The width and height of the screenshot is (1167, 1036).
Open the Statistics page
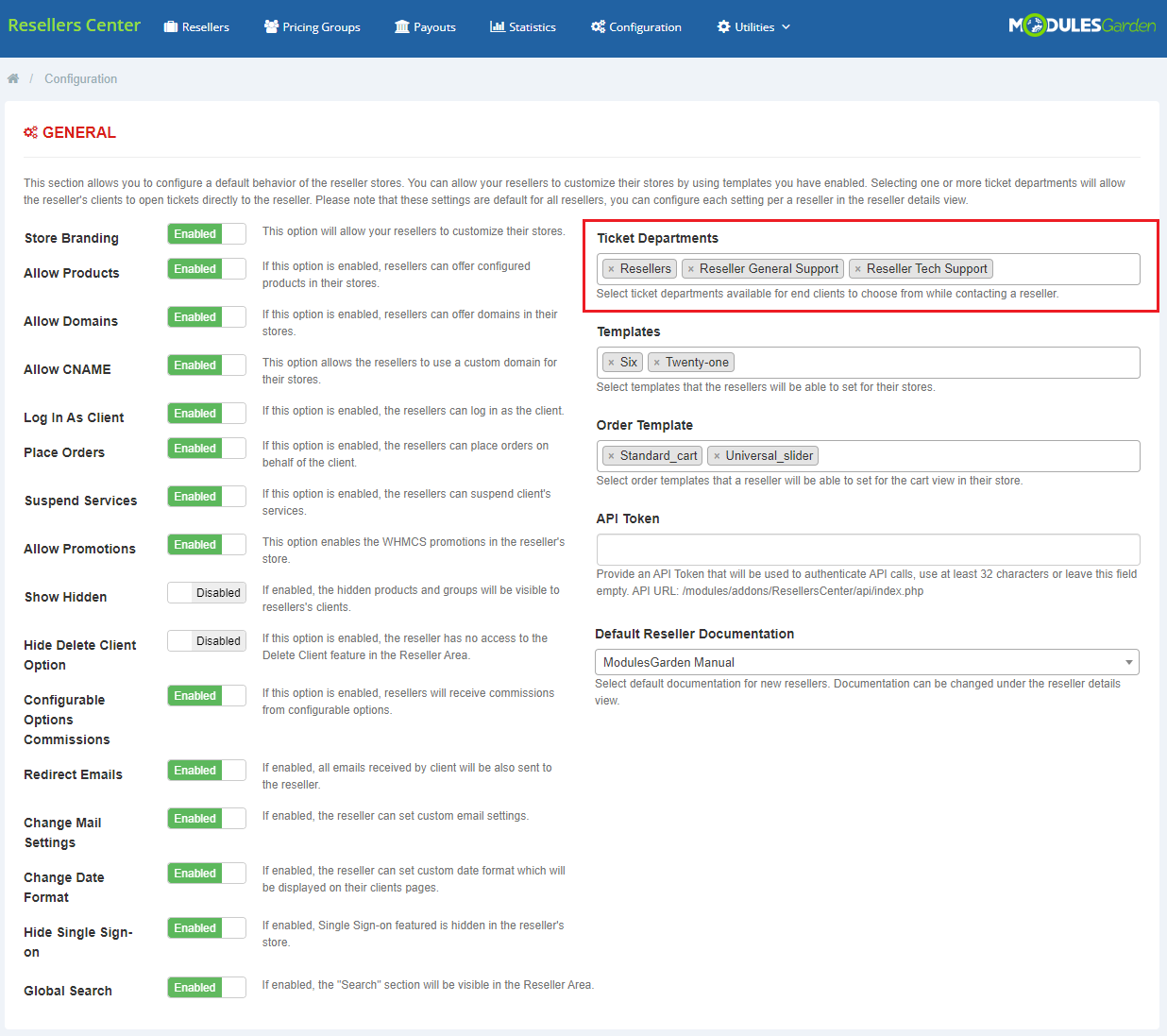[x=523, y=26]
